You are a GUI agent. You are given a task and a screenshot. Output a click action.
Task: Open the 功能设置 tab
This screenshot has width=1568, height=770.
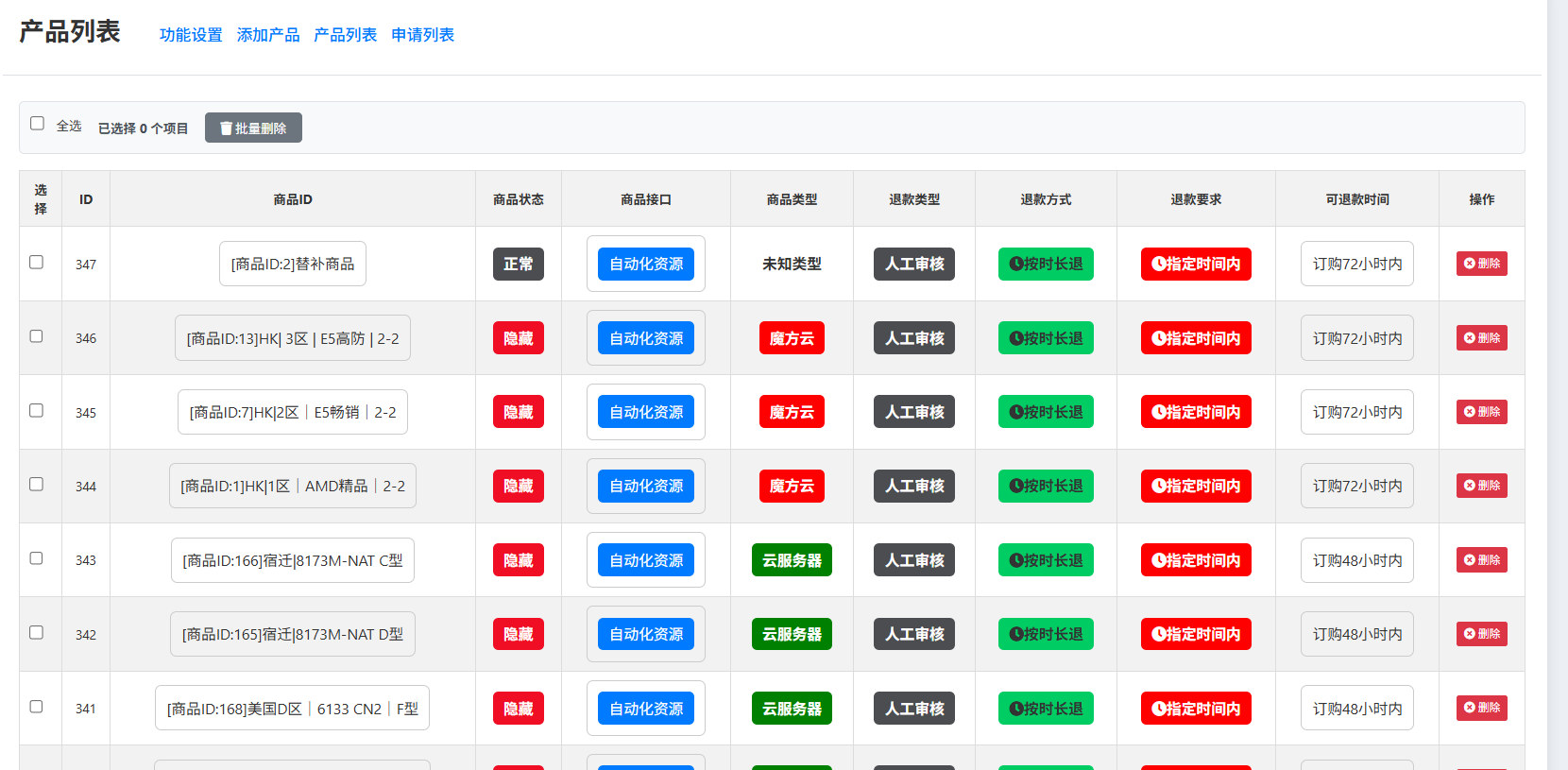[191, 35]
